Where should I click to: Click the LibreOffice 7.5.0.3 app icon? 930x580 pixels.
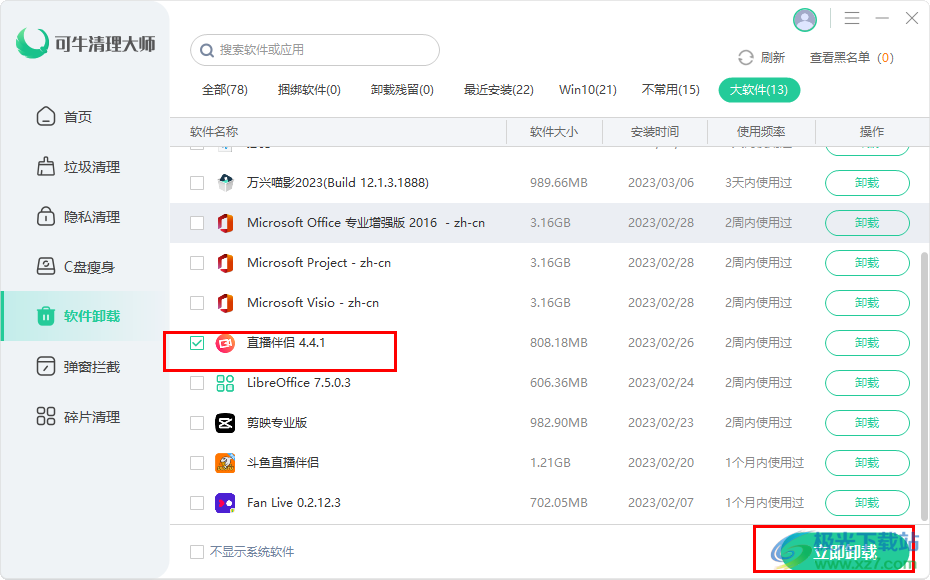click(x=225, y=383)
